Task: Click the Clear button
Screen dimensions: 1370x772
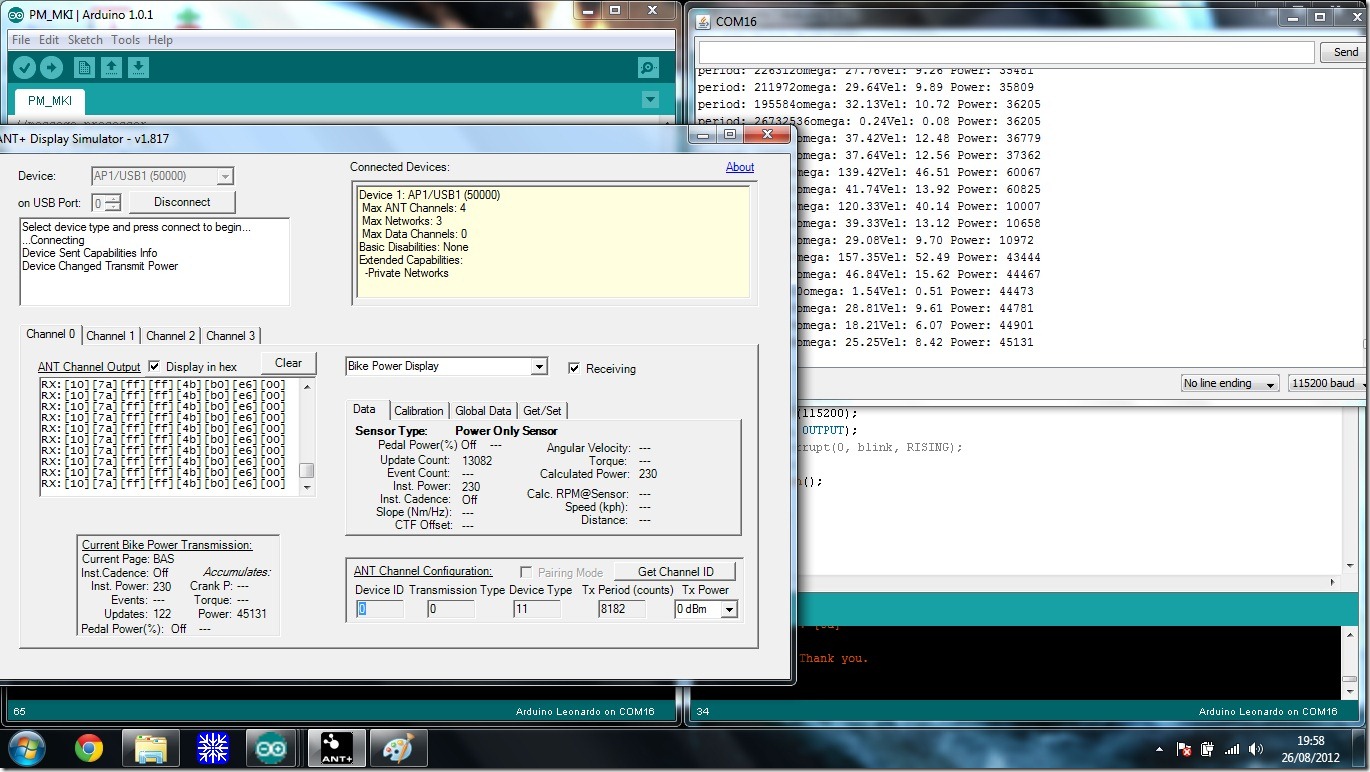Action: 289,363
